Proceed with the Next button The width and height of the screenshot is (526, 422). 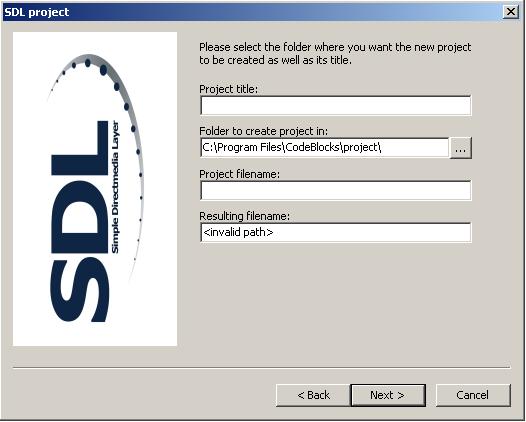click(388, 395)
